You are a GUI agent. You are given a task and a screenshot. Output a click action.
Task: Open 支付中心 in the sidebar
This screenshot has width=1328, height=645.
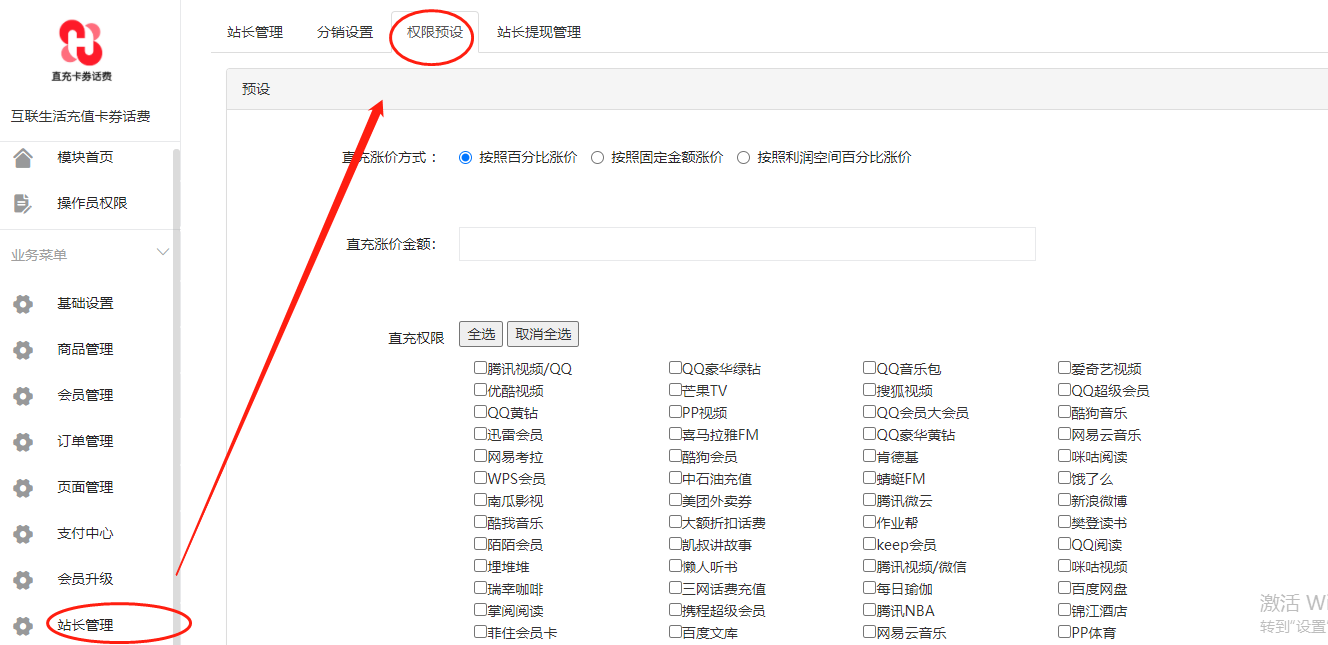pyautogui.click(x=85, y=533)
